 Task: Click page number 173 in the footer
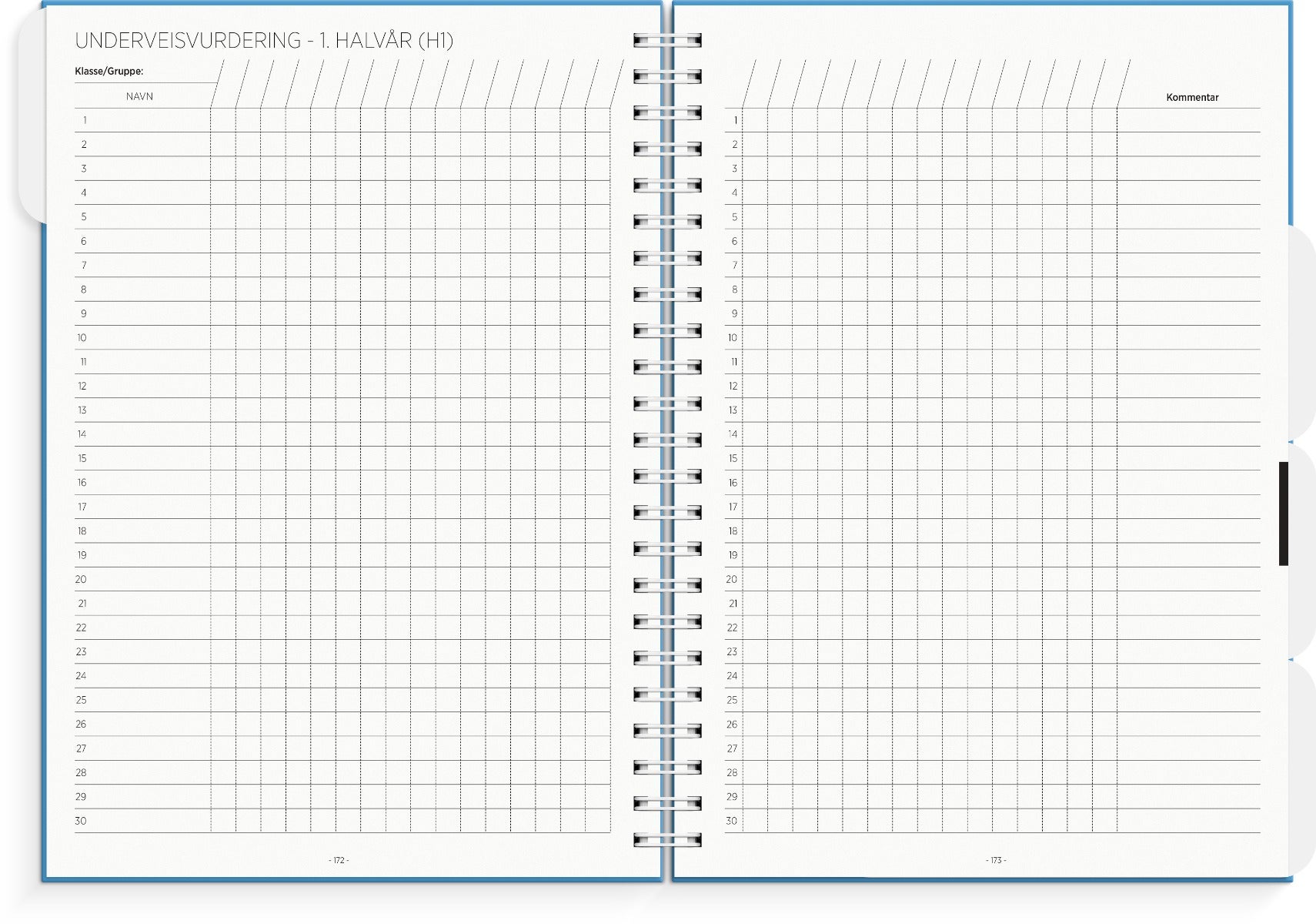click(x=995, y=860)
